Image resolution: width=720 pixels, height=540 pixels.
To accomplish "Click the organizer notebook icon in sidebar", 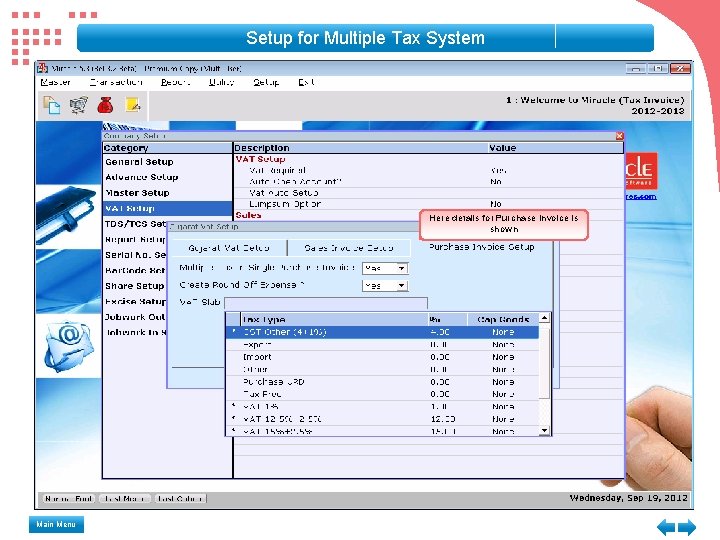I will [68, 214].
